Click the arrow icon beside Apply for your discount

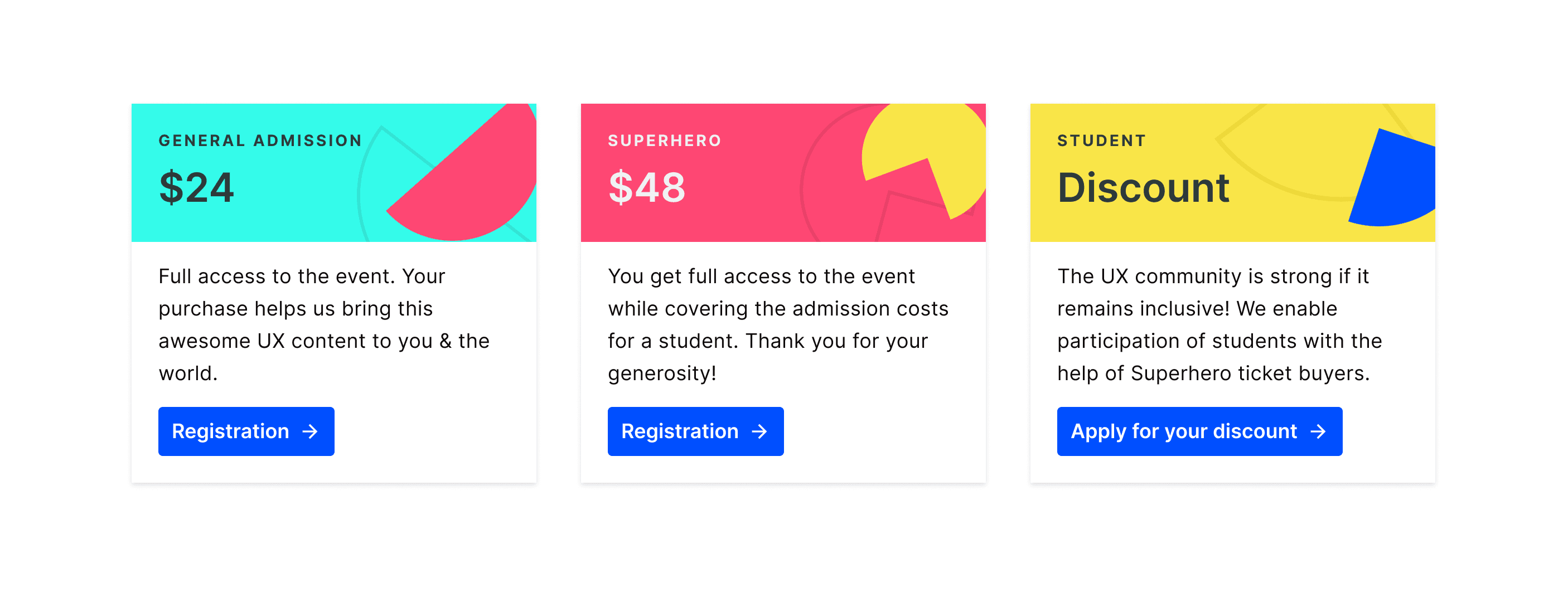click(x=1318, y=431)
